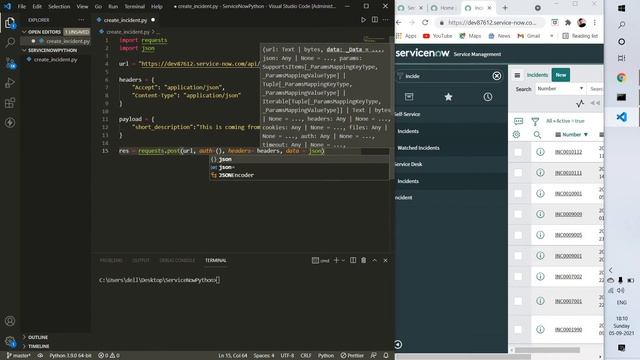Viewport: 640px width, 360px height.
Task: Select checkbox for INC0009009
Action: [518, 214]
